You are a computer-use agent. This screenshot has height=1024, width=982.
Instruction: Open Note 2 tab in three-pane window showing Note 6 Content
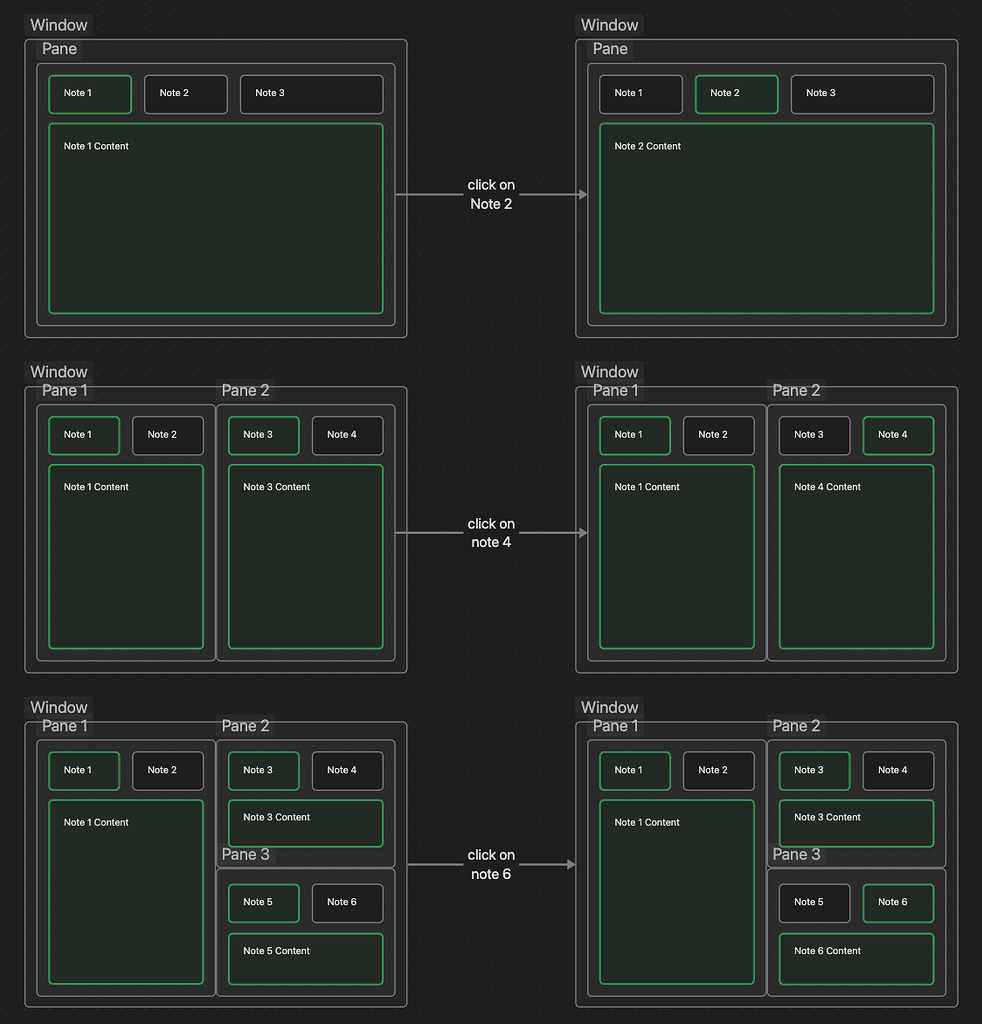click(719, 771)
